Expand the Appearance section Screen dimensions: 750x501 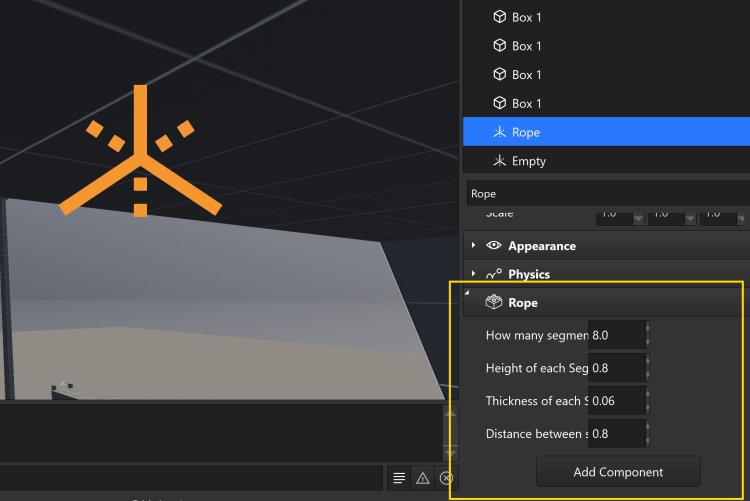(x=474, y=246)
